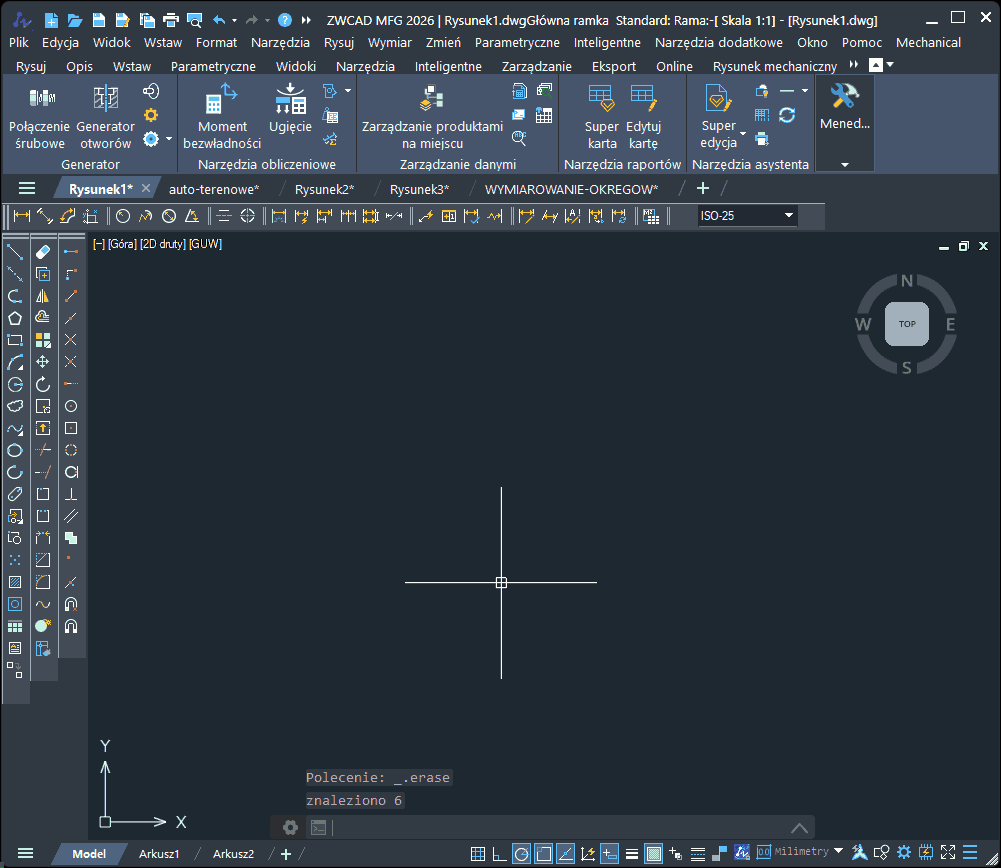1001x868 pixels.
Task: Toggle object snap tracking in status bar
Action: coord(566,853)
